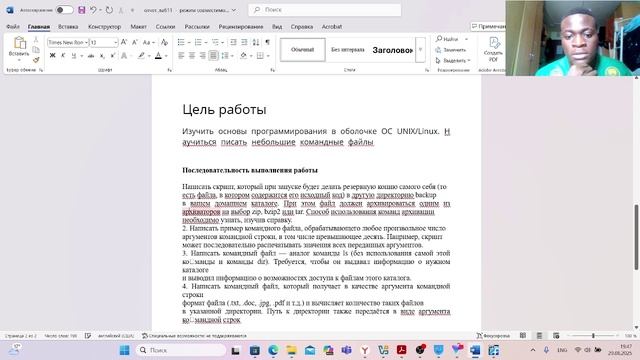Image resolution: width=640 pixels, height=360 pixels.
Task: Increase font size with the larger A icon
Action: click(124, 42)
